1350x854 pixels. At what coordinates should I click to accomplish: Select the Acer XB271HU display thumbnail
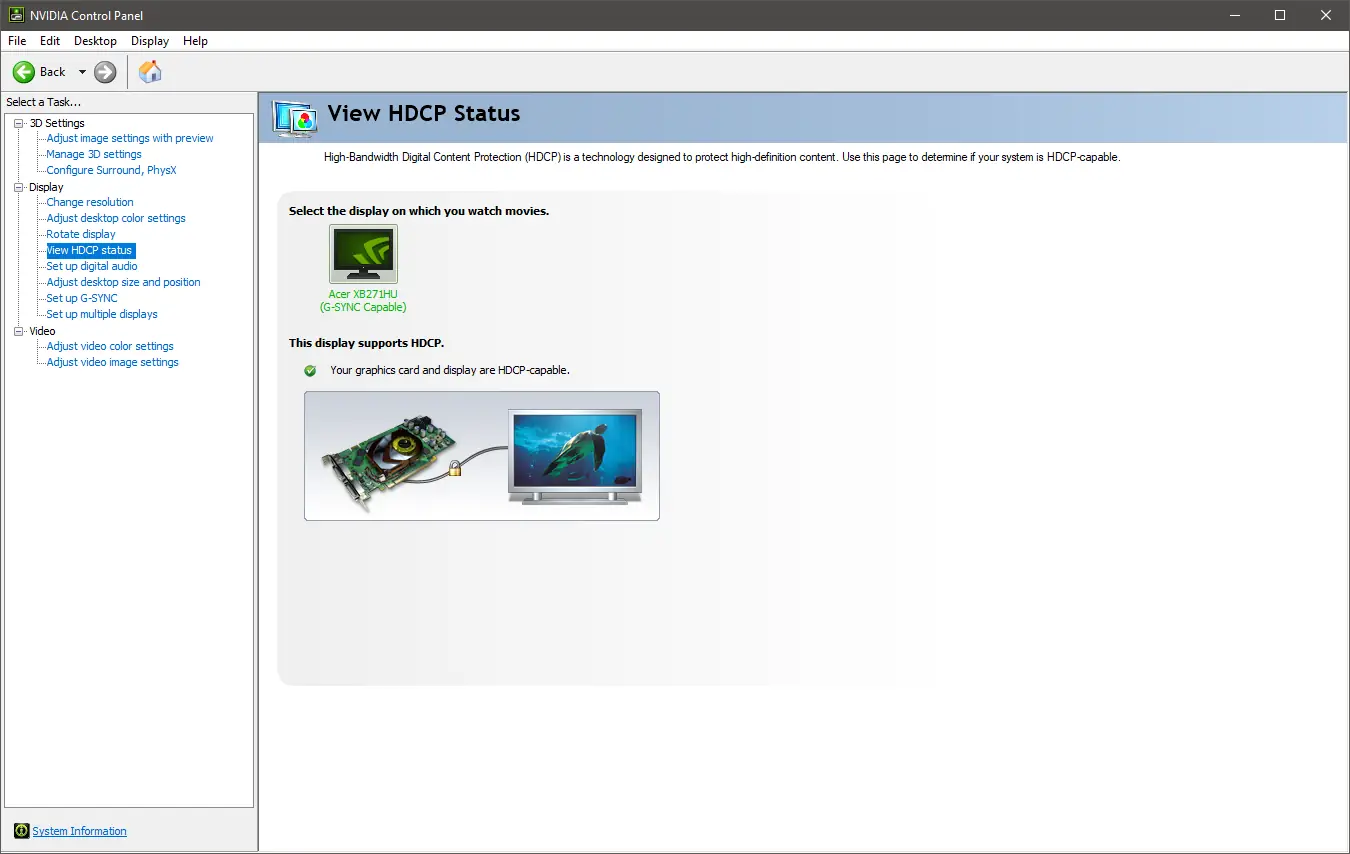[363, 252]
